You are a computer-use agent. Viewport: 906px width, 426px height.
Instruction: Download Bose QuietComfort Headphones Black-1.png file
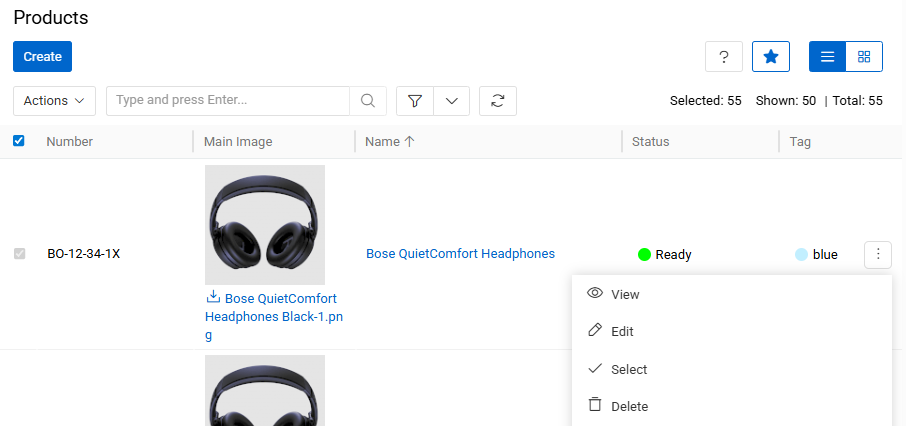click(274, 317)
